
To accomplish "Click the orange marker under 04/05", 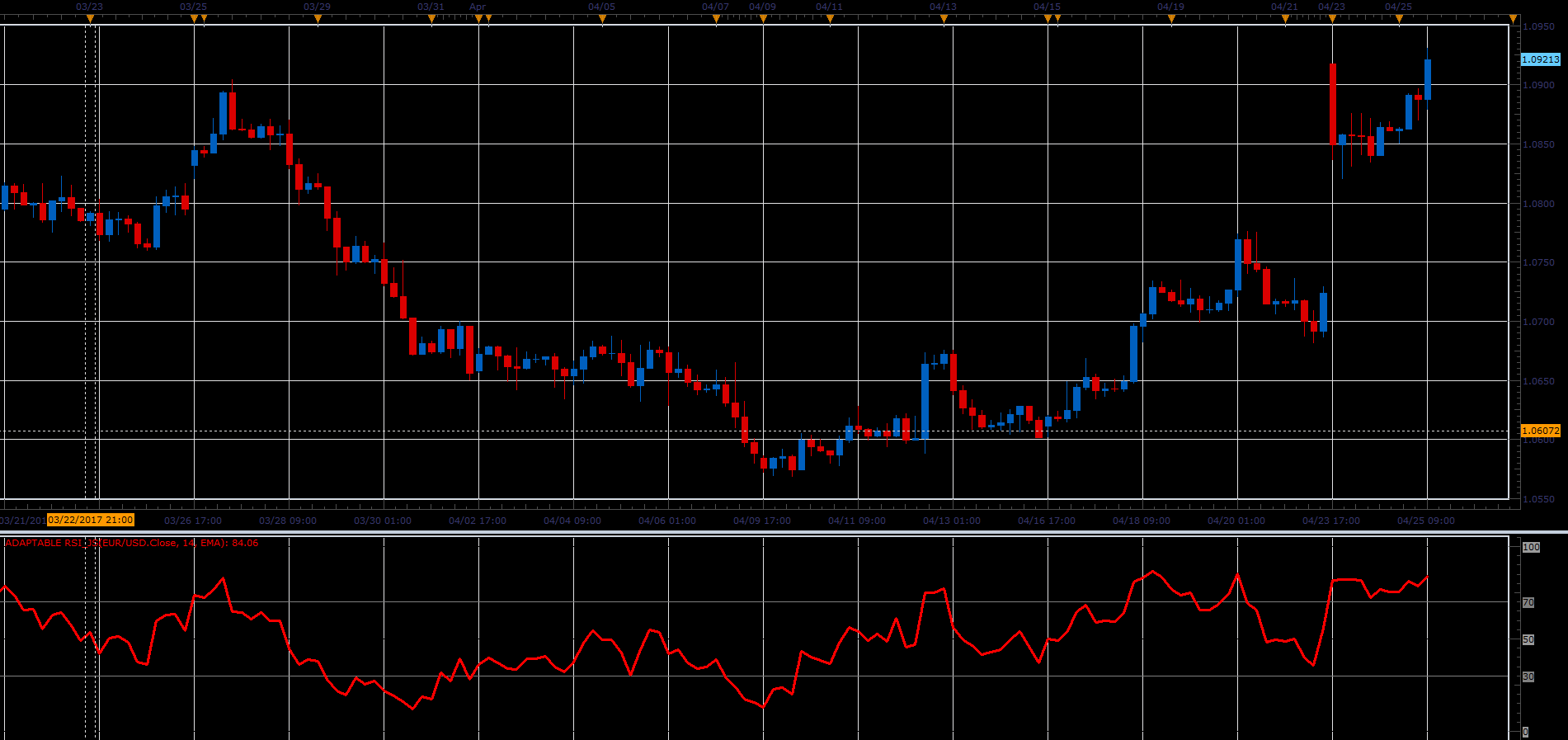I will pos(602,19).
